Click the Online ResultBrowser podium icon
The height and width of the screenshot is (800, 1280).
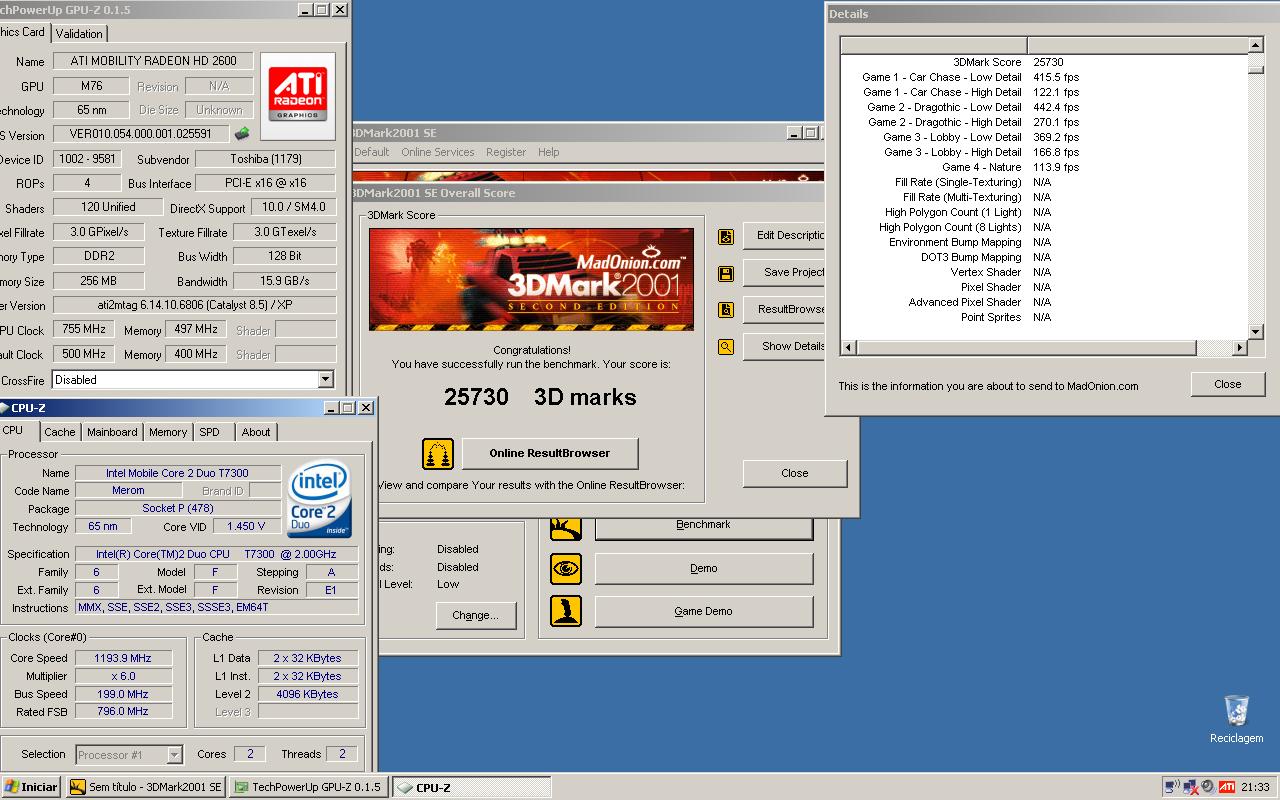pos(438,454)
